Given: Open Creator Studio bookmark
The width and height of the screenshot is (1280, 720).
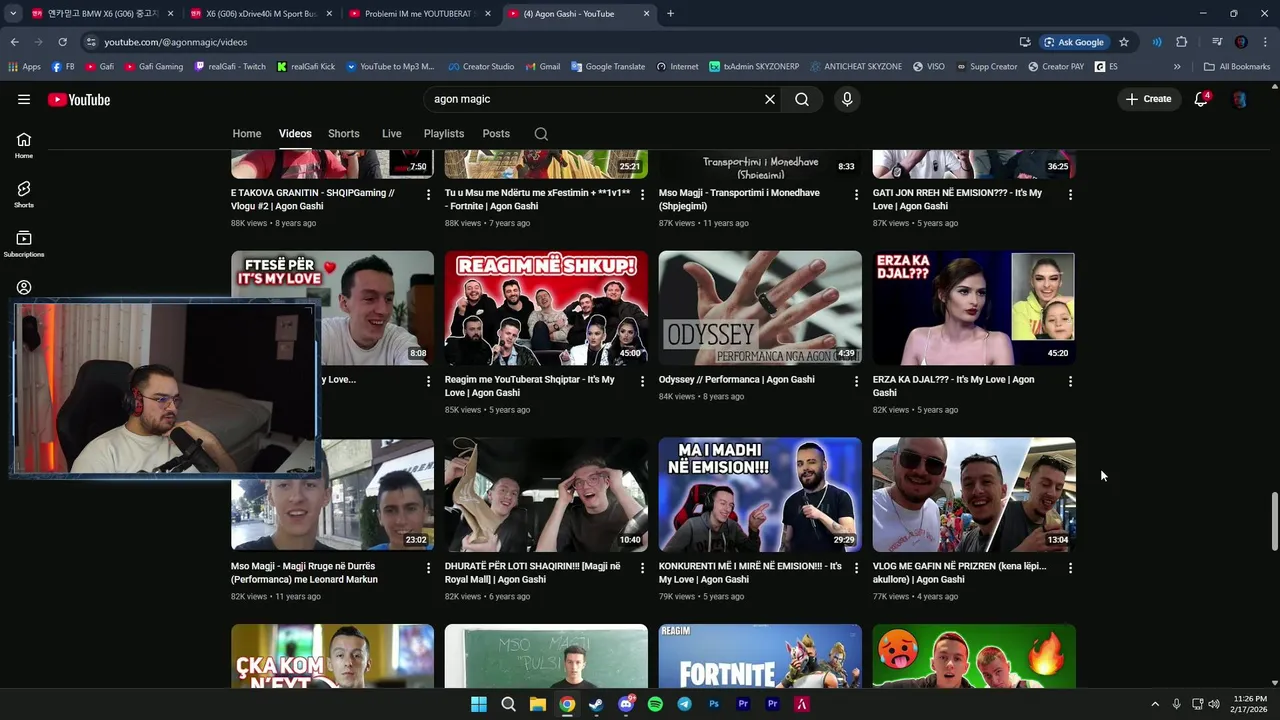Looking at the screenshot, I should [481, 66].
